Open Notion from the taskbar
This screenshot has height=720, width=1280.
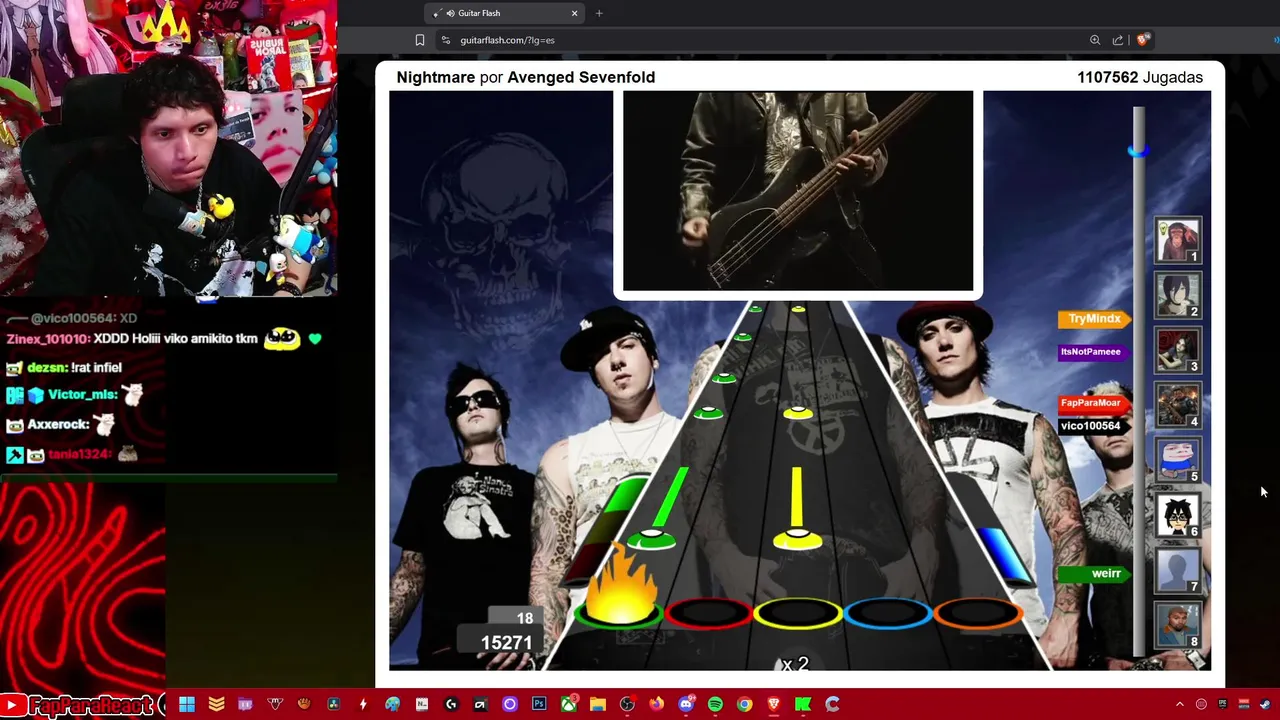[422, 704]
